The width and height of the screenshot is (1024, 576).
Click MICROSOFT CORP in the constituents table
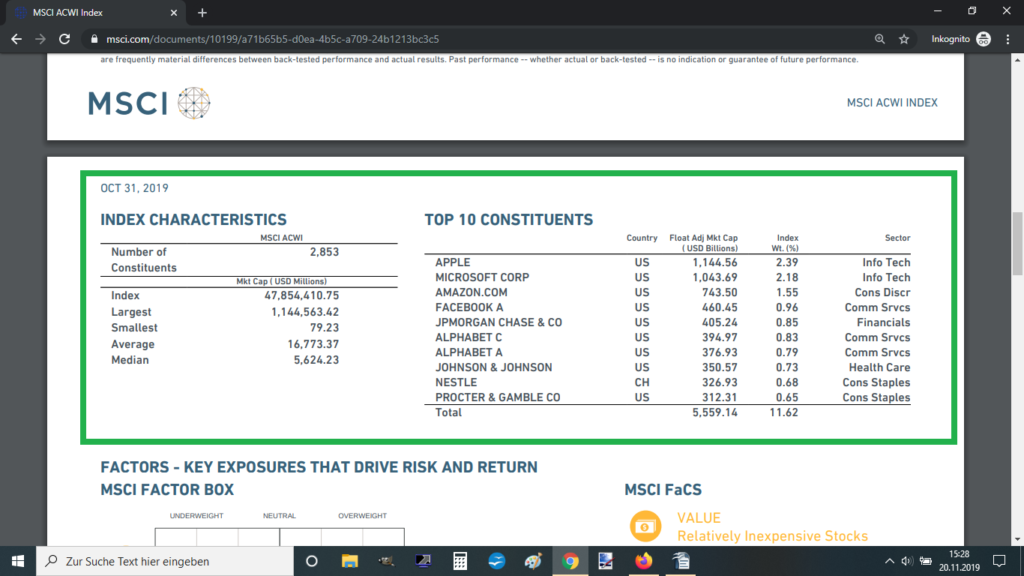(482, 278)
